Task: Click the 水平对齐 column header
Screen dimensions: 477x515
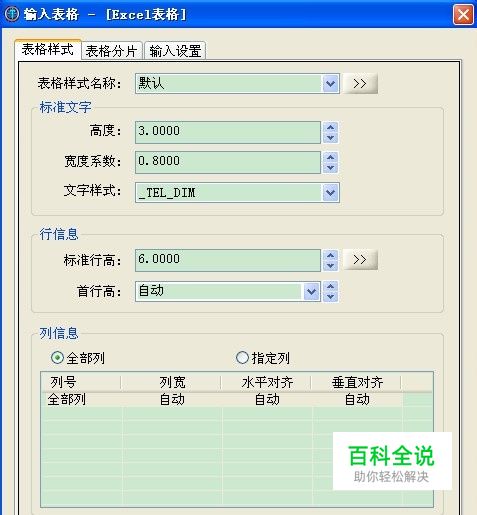Action: coord(266,382)
